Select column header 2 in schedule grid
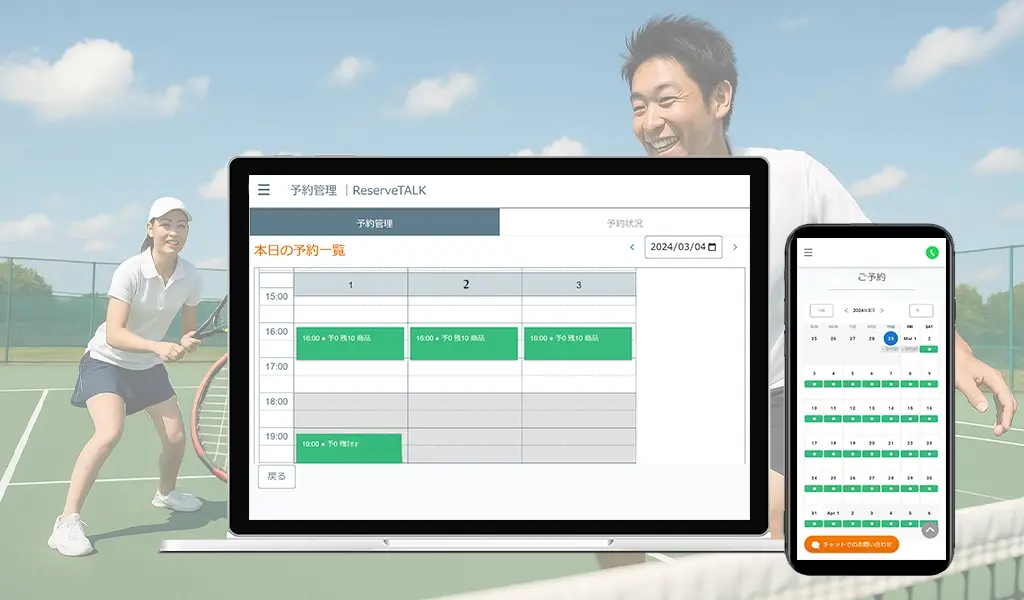This screenshot has height=600, width=1024. [x=465, y=285]
